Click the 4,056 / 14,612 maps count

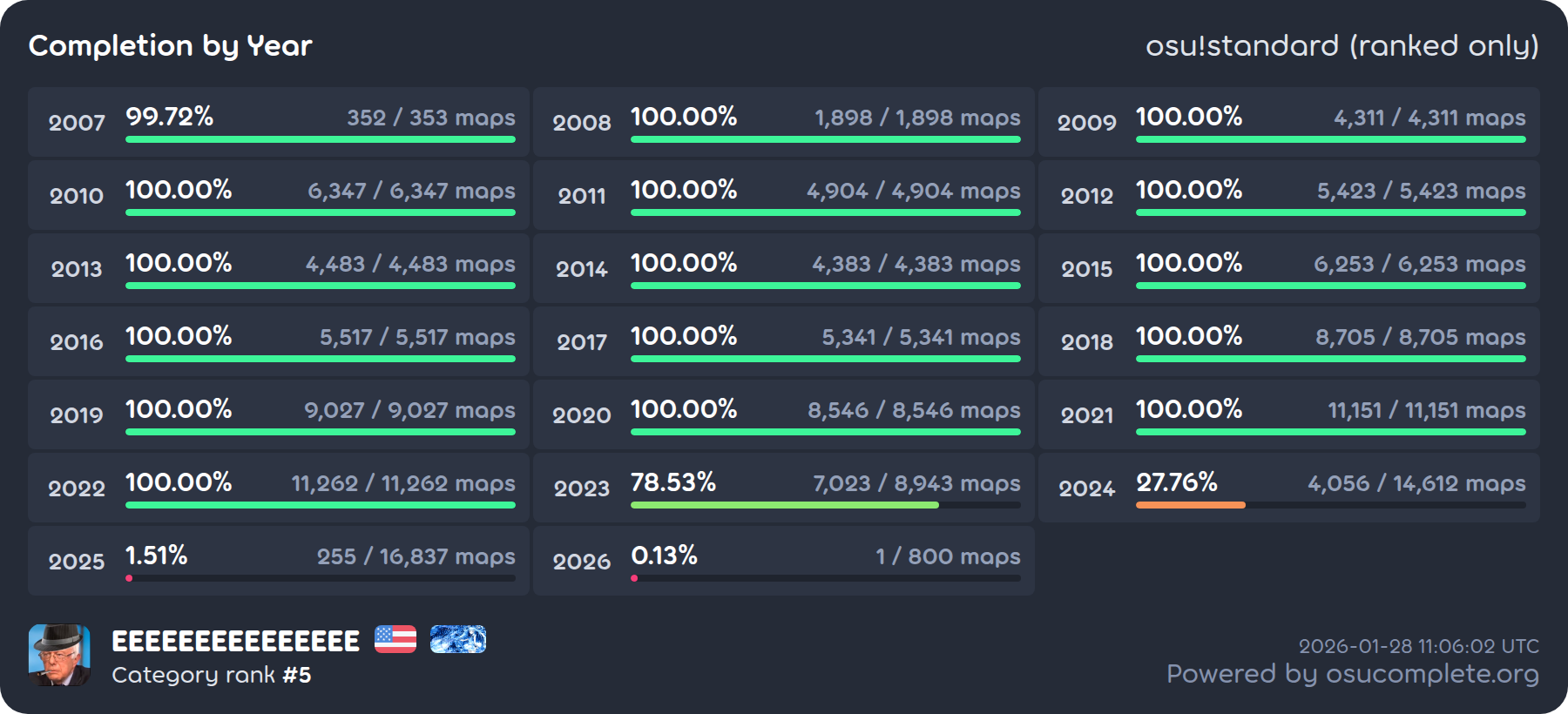(1416, 483)
